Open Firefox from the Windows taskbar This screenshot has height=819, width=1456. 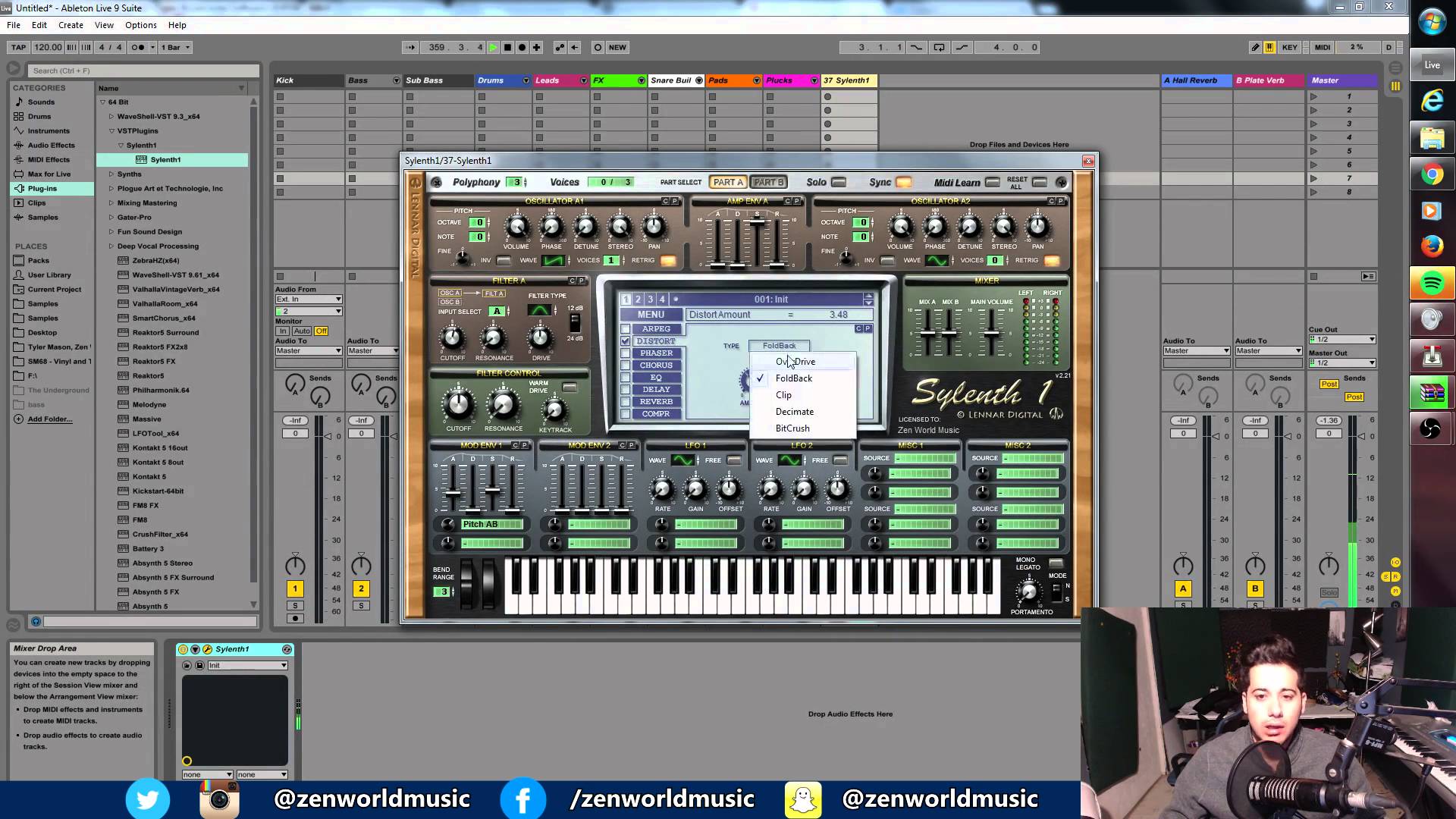click(x=1432, y=246)
